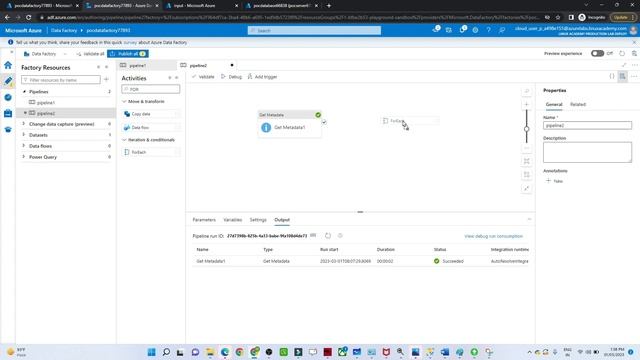Viewport: 640px width, 360px height.
Task: Click the Debug button
Action: pos(231,77)
